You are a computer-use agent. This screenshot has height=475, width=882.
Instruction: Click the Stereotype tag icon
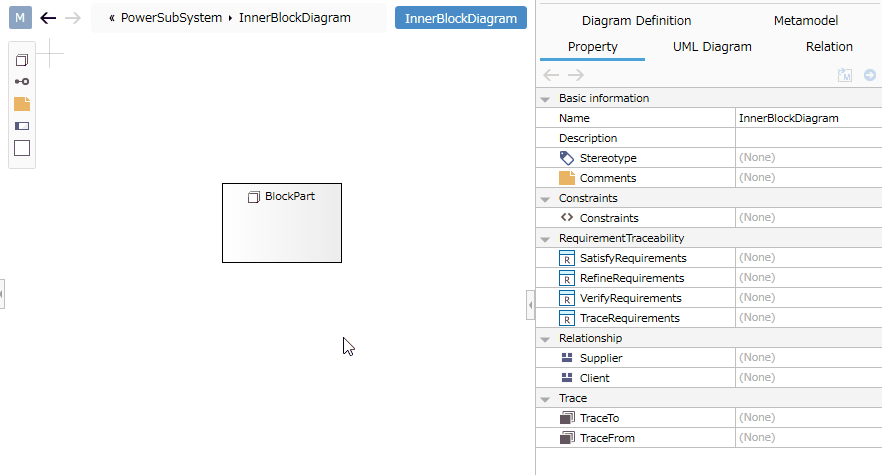point(567,158)
